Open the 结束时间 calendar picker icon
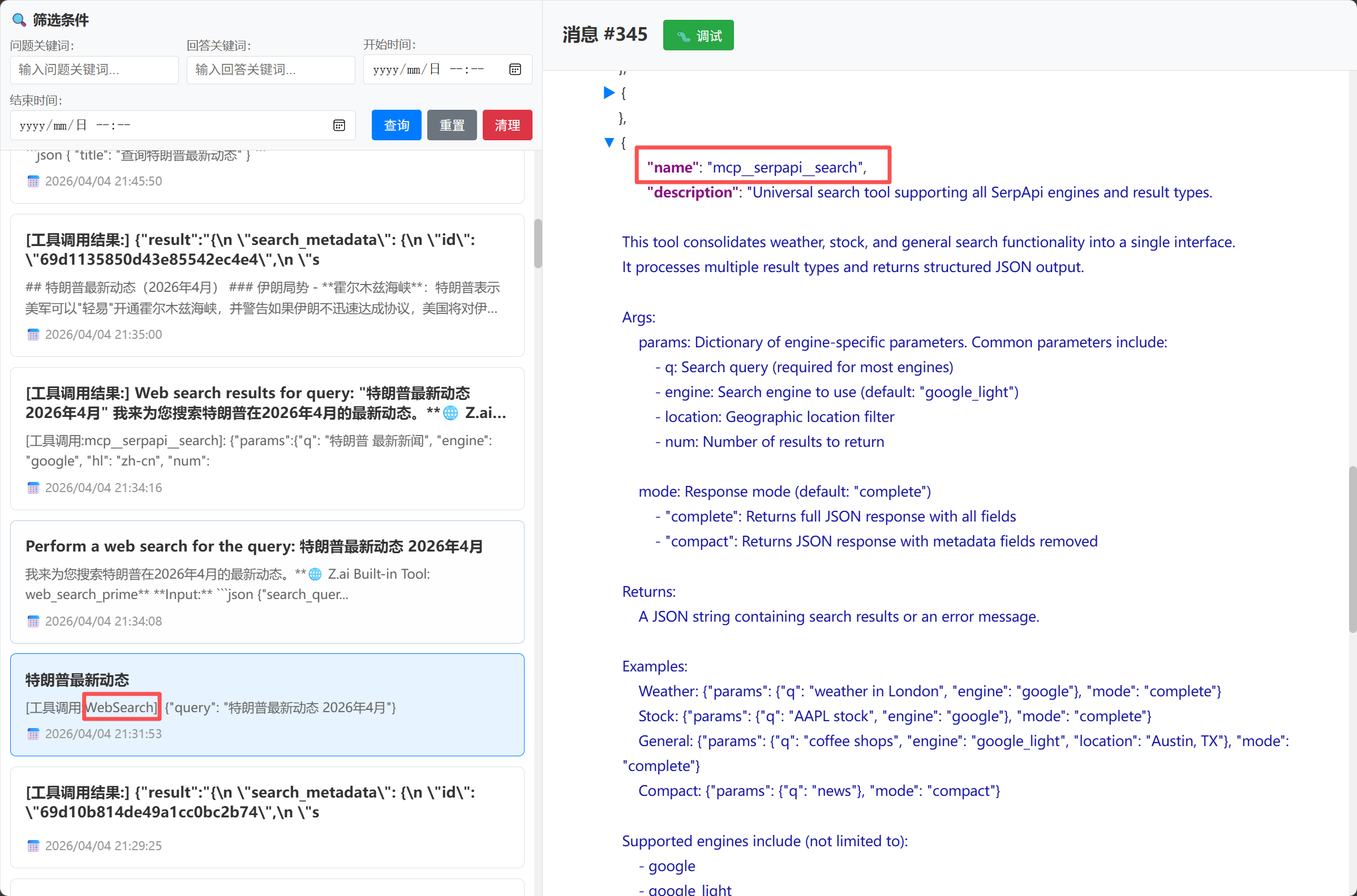 339,125
